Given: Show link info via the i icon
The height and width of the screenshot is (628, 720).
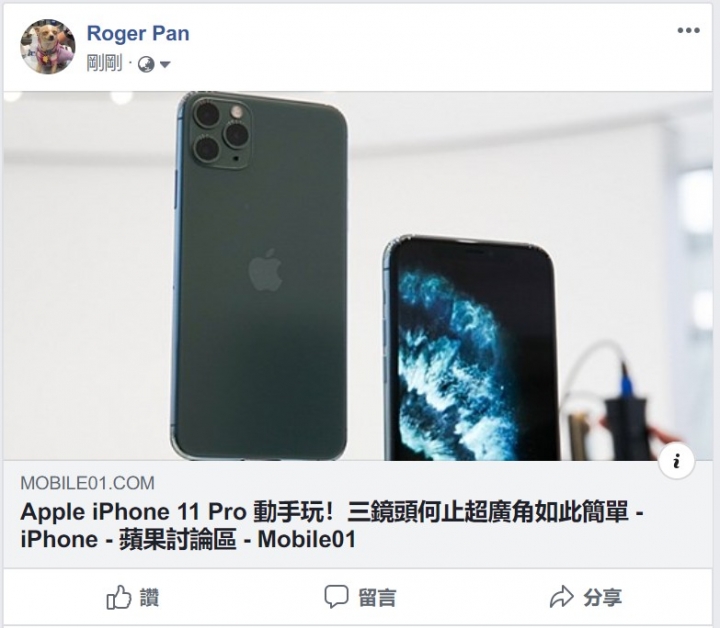Looking at the screenshot, I should [676, 460].
